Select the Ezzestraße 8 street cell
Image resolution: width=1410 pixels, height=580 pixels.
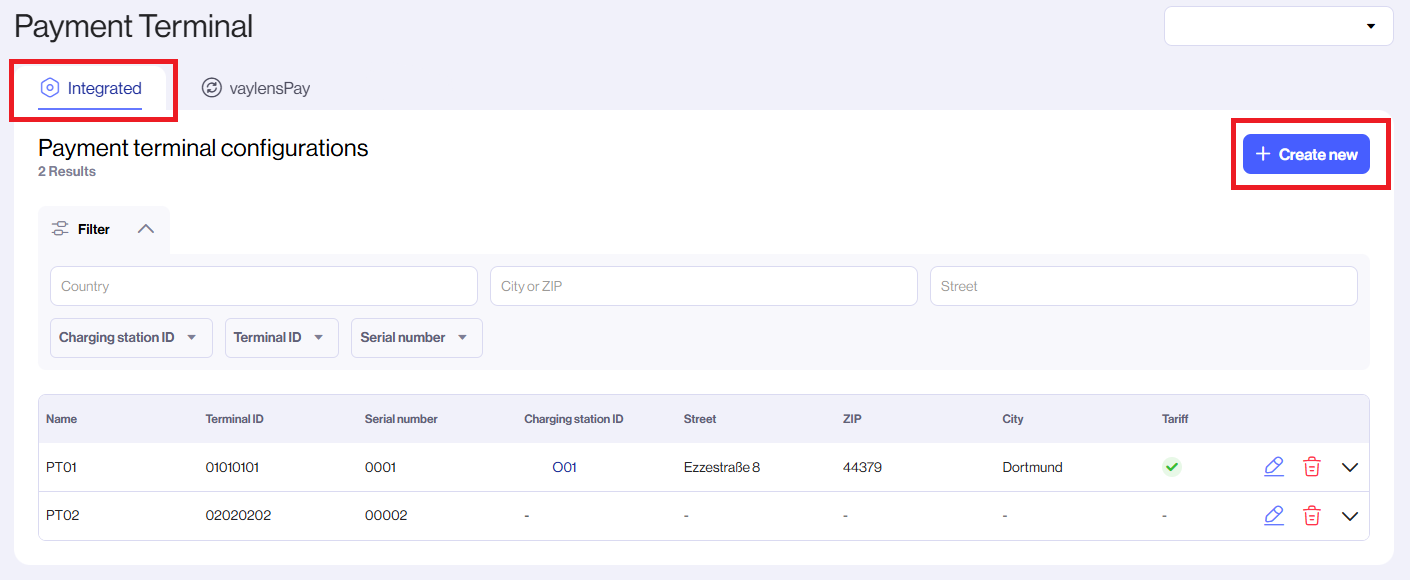click(722, 467)
